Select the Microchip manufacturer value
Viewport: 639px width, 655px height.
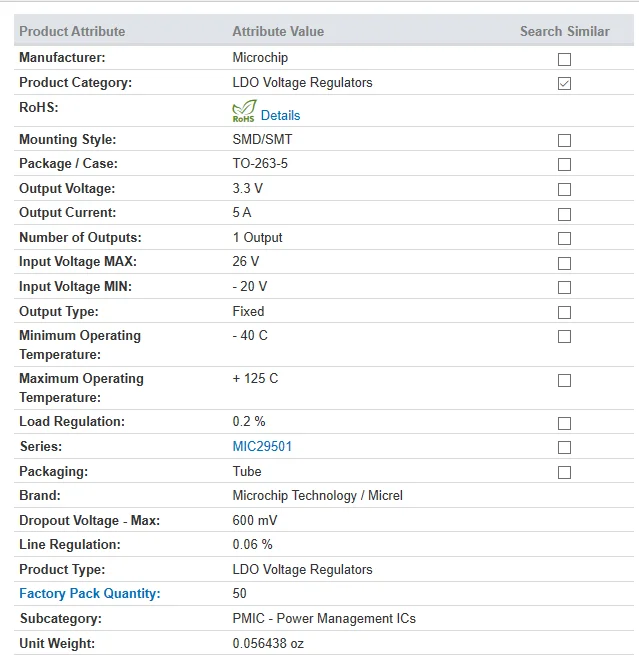coord(260,58)
